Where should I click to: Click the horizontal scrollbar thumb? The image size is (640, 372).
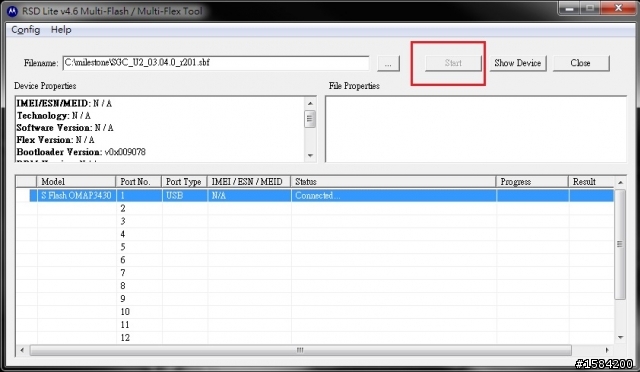tap(300, 350)
